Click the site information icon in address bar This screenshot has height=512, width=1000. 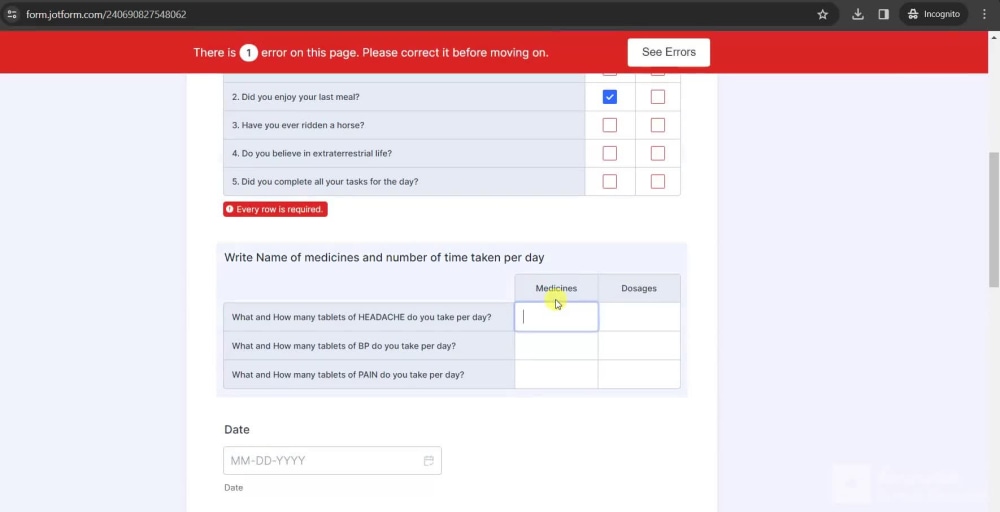point(11,14)
